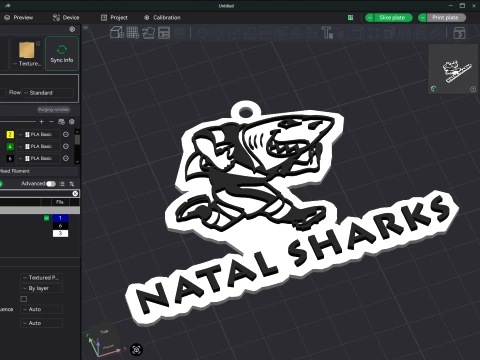480x360 pixels.
Task: Click the green plate grid icon near Slice plate
Action: coord(350,17)
